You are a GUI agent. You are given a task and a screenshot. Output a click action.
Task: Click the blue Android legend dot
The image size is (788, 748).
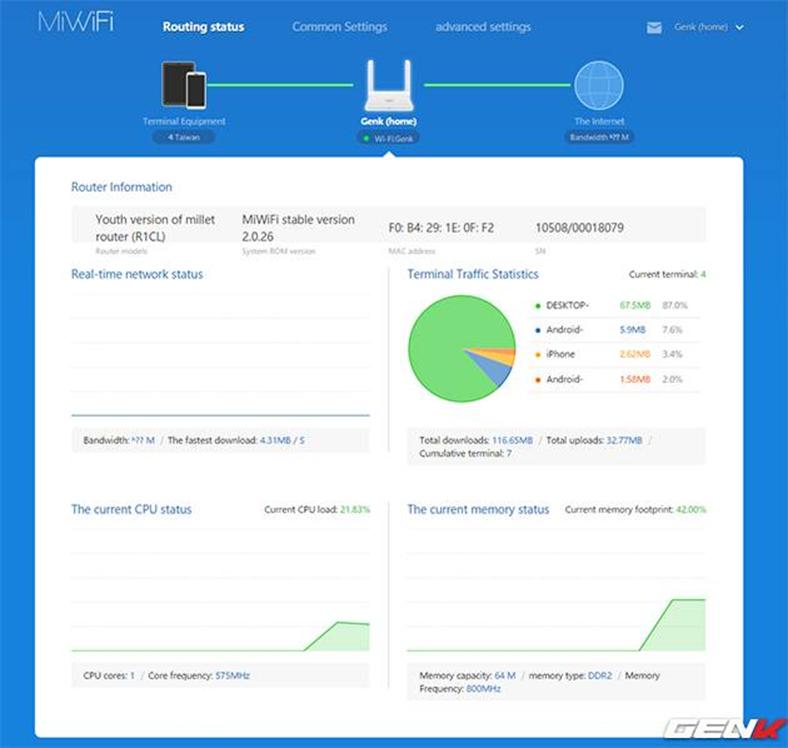[x=538, y=330]
